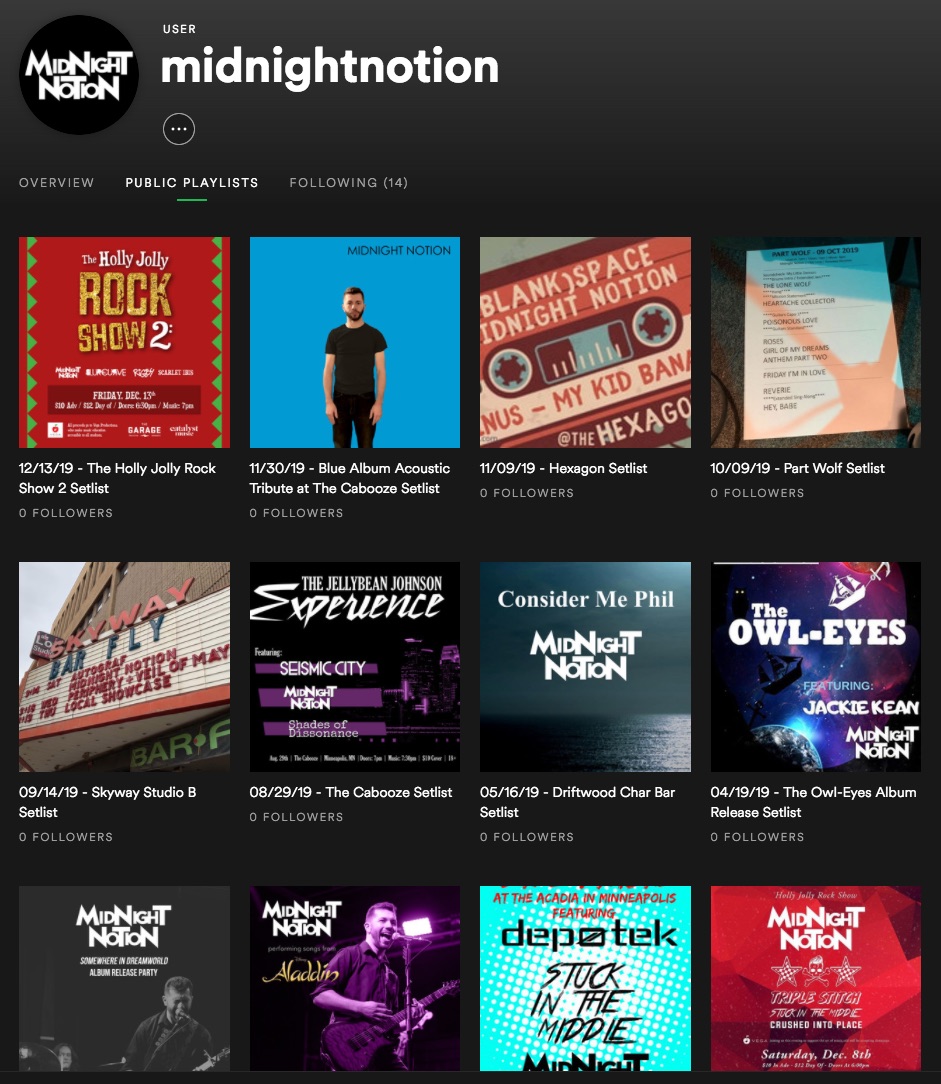
Task: Click the 11/30/19 Blue Album Acoustic Tribute title
Action: point(350,478)
